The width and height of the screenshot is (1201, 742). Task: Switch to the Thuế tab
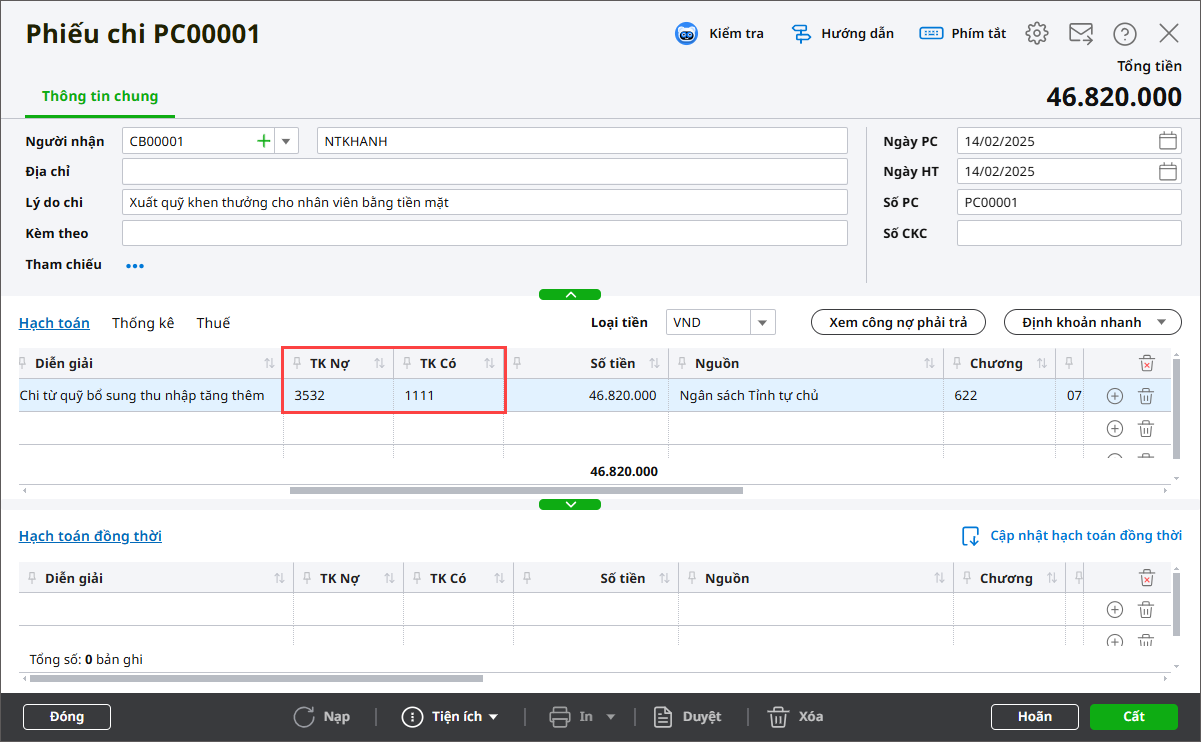[213, 323]
